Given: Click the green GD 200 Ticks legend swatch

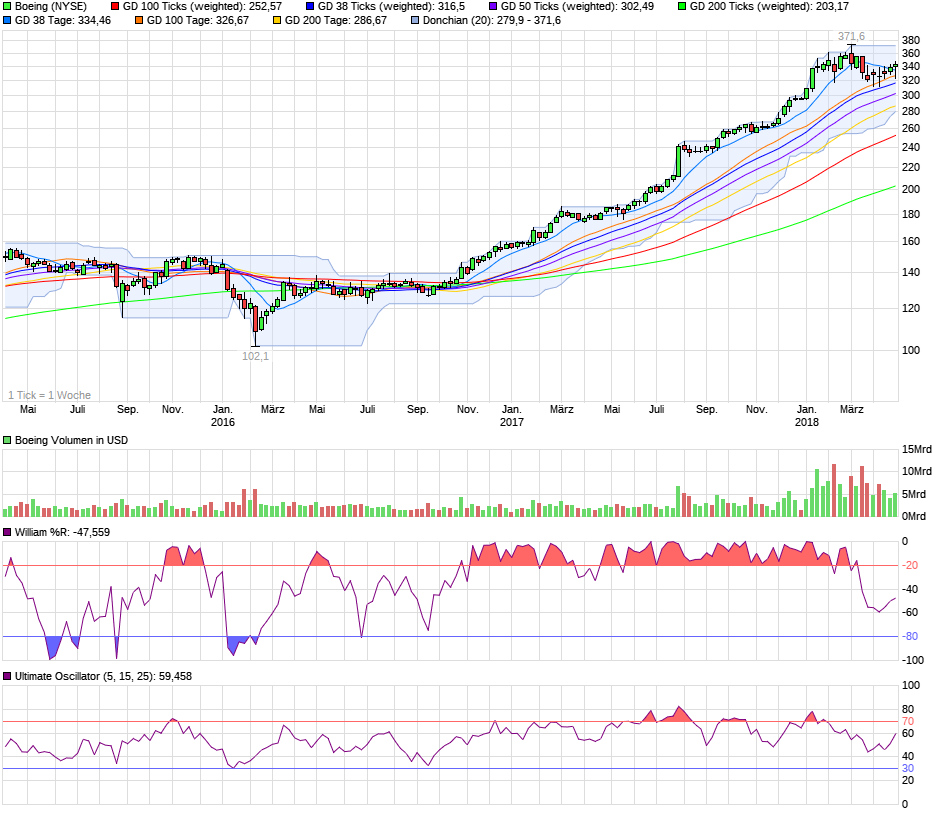Looking at the screenshot, I should tap(682, 7).
